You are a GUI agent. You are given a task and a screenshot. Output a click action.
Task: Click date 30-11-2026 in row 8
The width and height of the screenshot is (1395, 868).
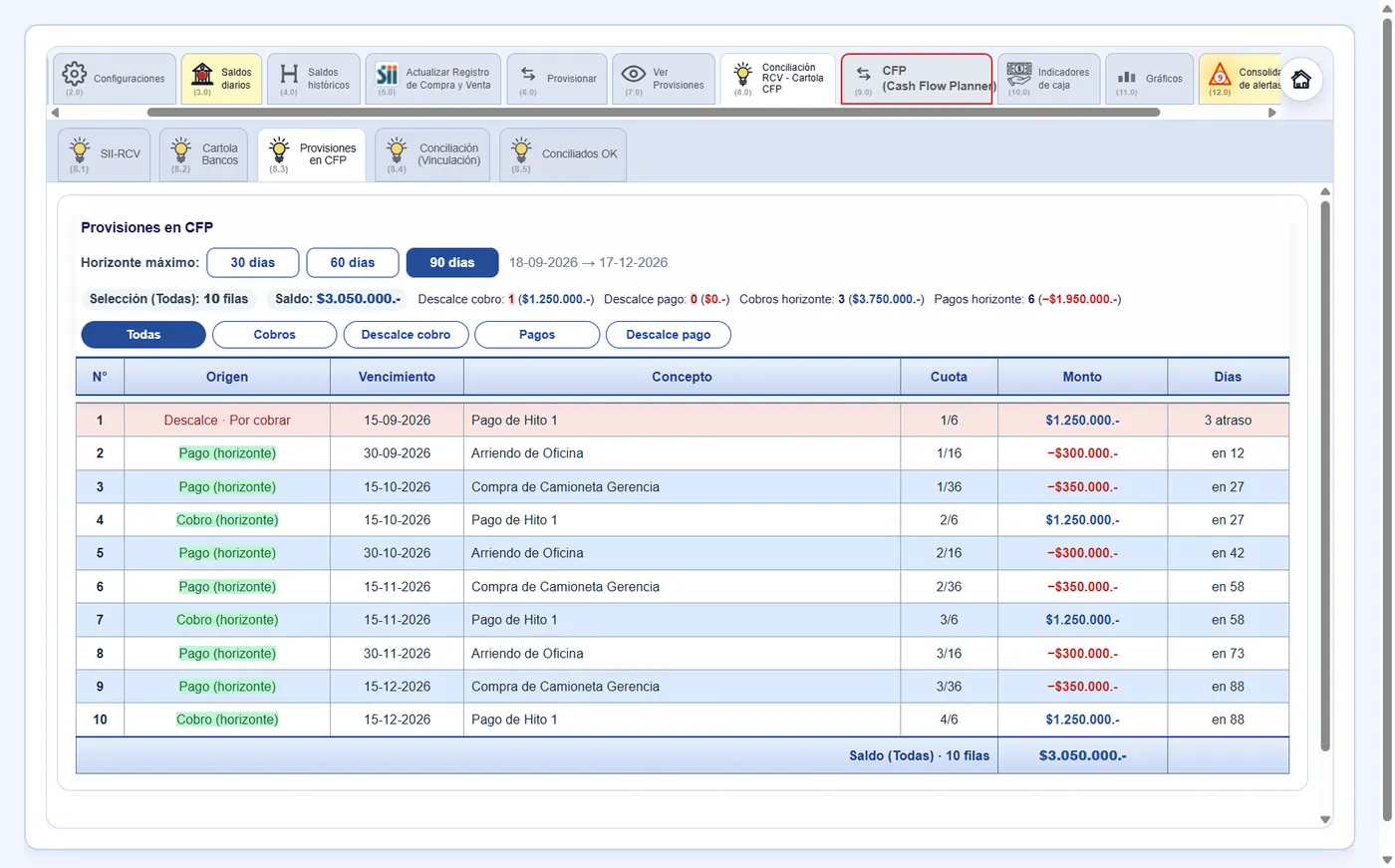point(397,654)
